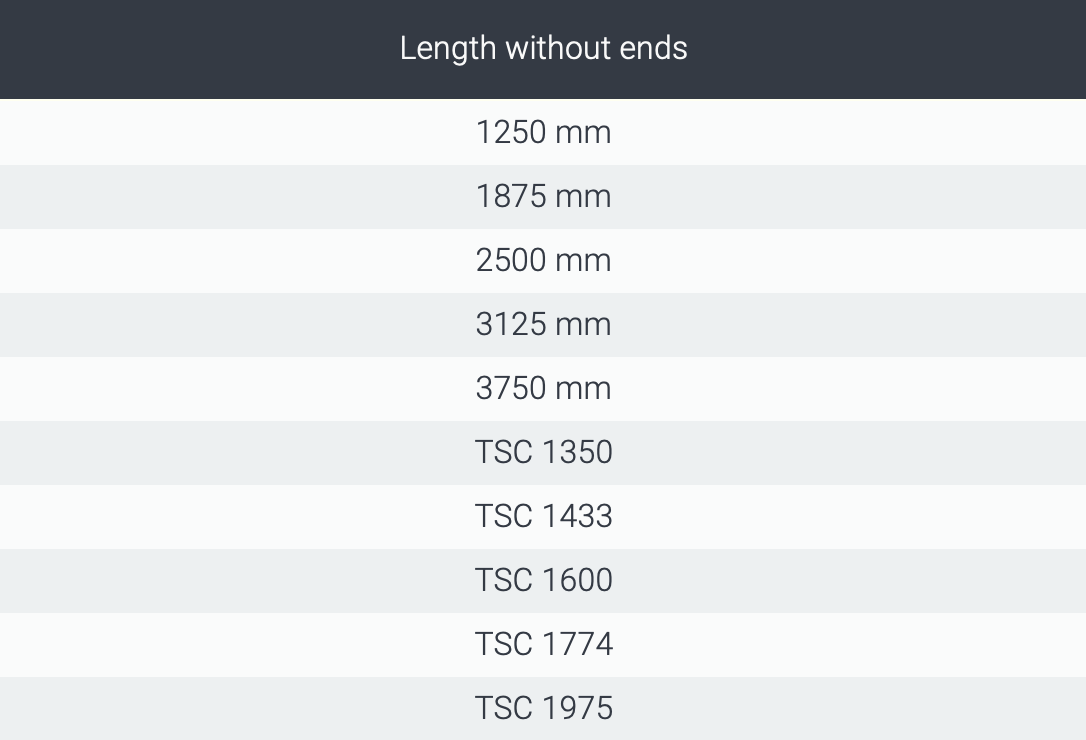Select the 1250 mm row

[543, 132]
